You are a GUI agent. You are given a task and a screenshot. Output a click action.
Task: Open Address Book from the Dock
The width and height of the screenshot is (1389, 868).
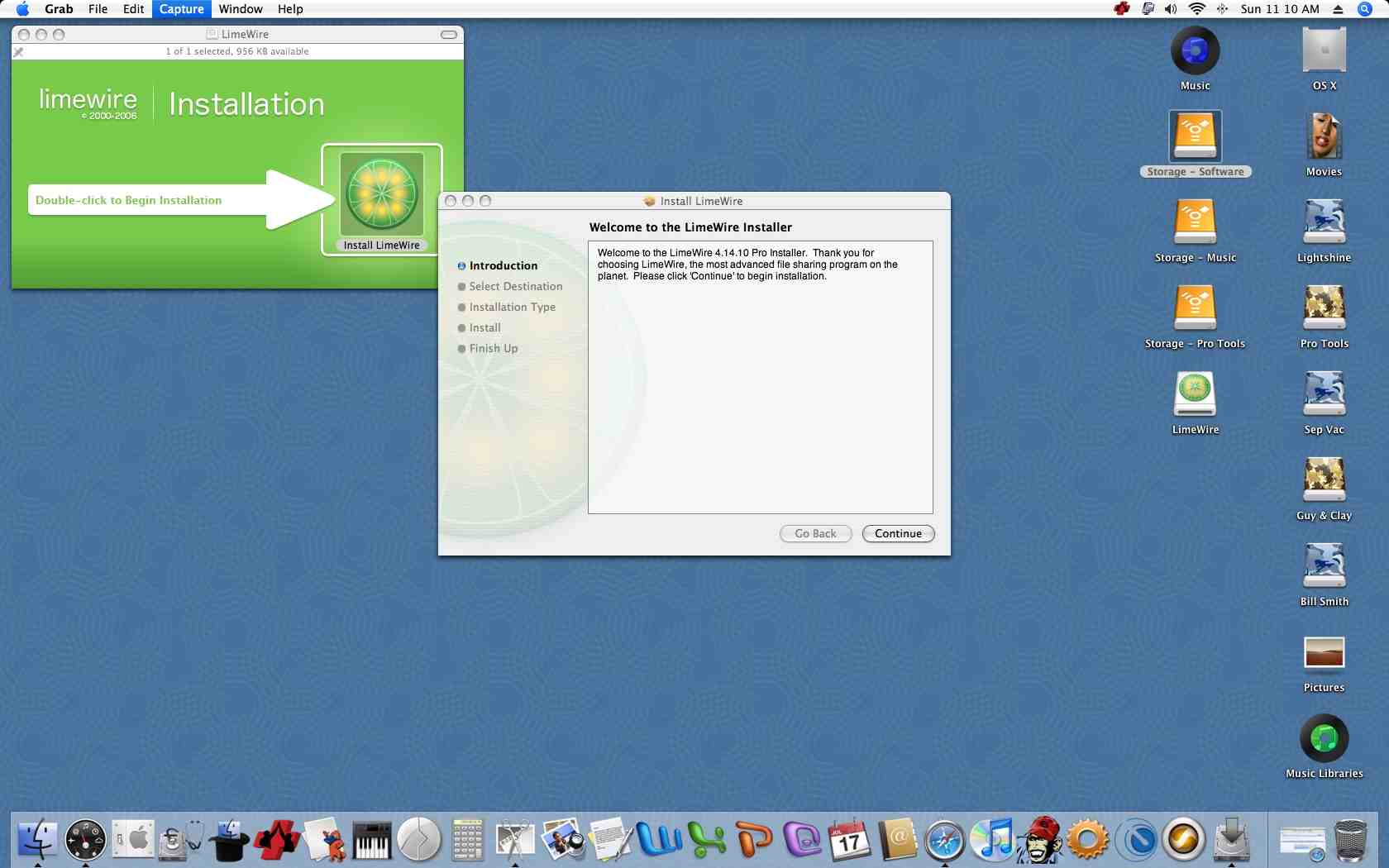click(898, 841)
